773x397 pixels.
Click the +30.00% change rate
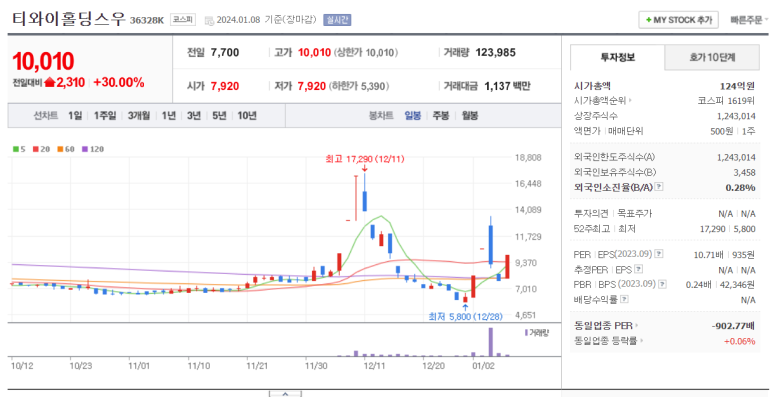[x=119, y=82]
